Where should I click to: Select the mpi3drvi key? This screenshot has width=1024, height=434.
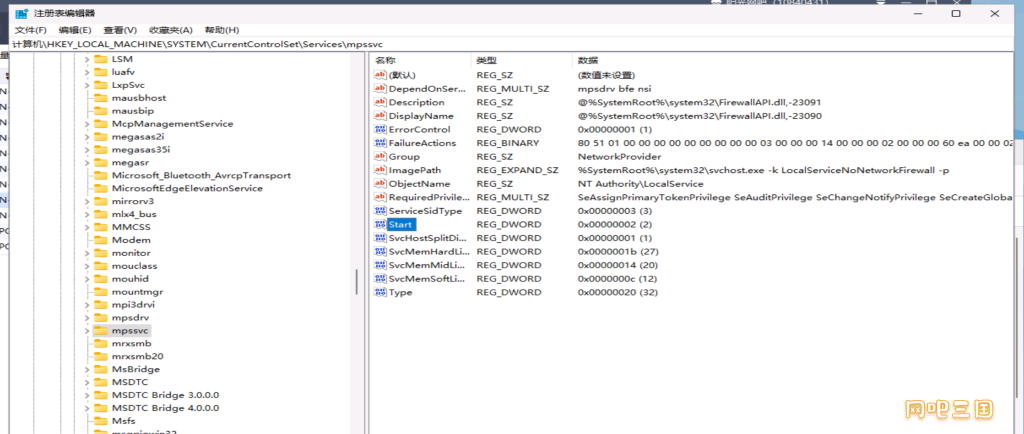[133, 305]
